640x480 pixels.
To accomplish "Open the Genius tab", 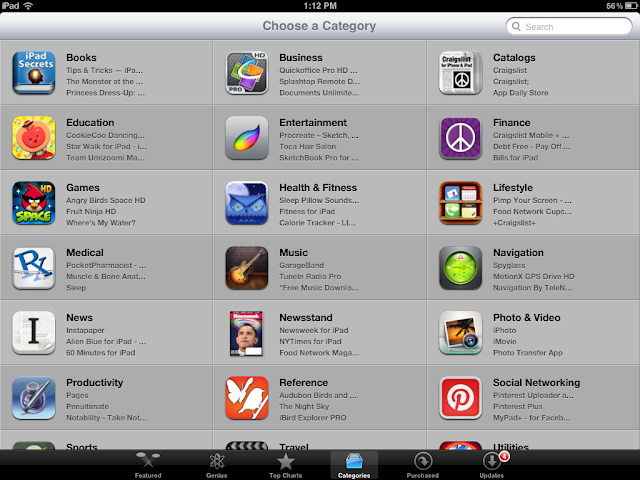I will point(217,465).
